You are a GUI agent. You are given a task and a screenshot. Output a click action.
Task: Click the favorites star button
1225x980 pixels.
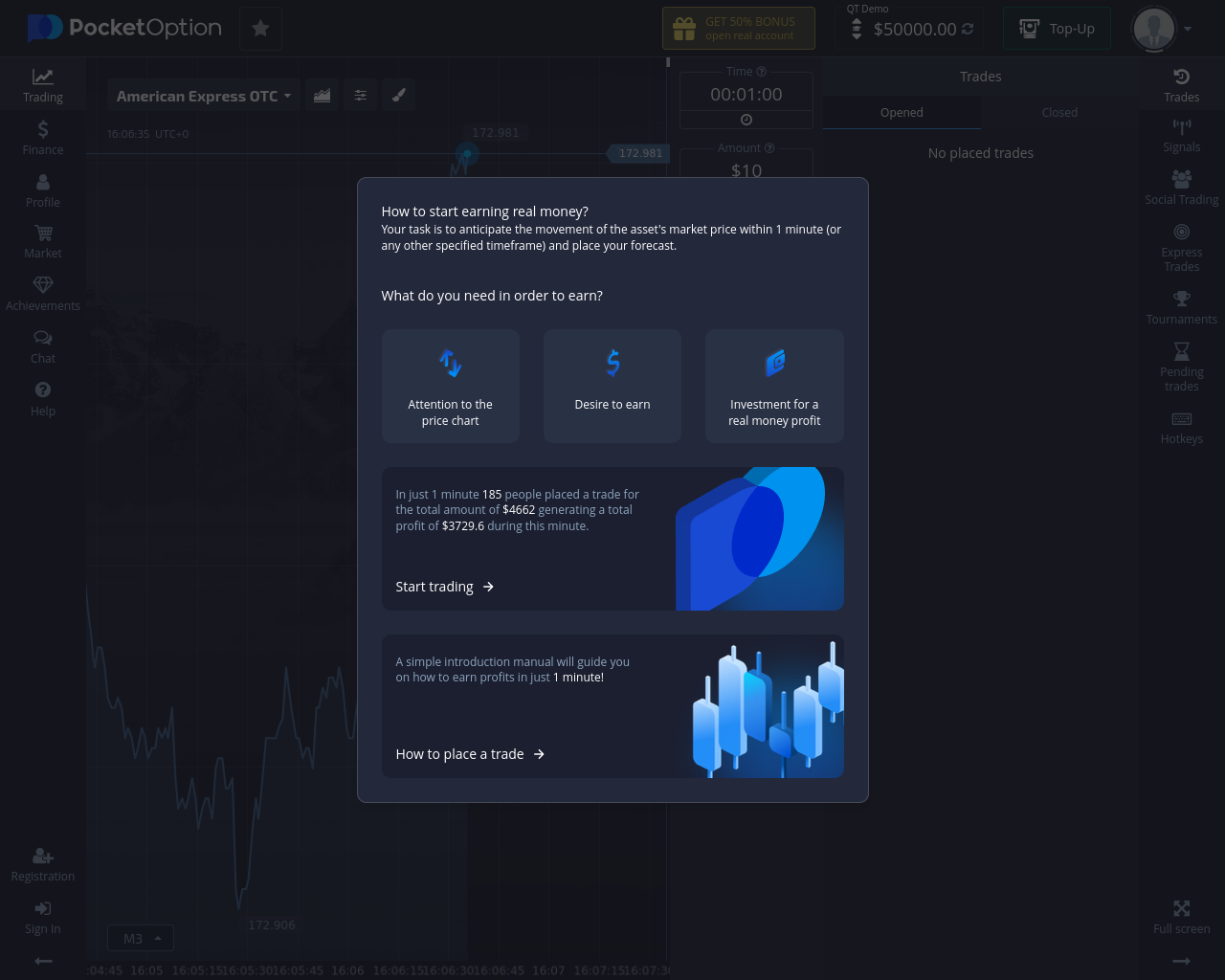coord(260,29)
